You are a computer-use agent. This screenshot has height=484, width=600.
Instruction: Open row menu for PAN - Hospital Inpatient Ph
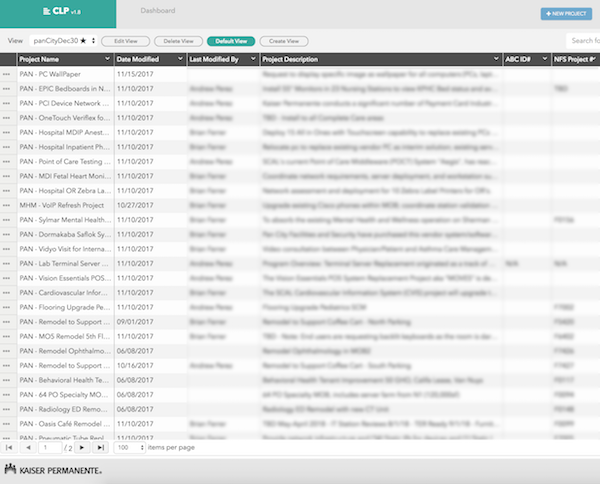click(7, 147)
